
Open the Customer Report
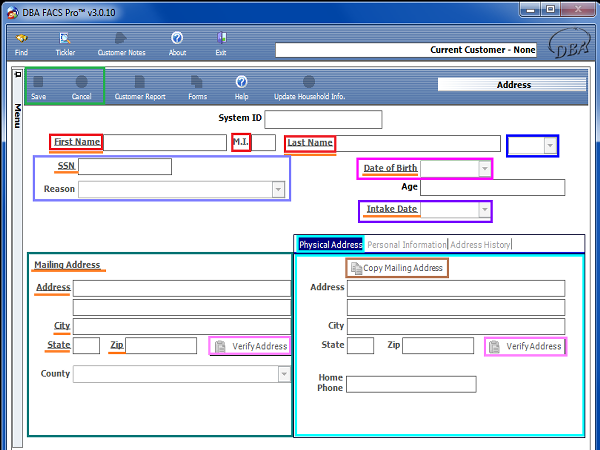point(140,87)
